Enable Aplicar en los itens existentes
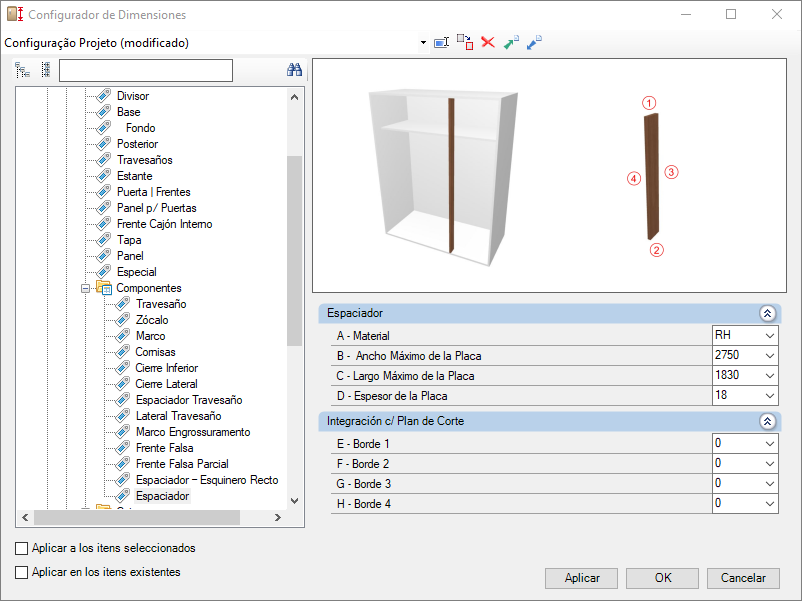This screenshot has height=601, width=802. tap(21, 572)
